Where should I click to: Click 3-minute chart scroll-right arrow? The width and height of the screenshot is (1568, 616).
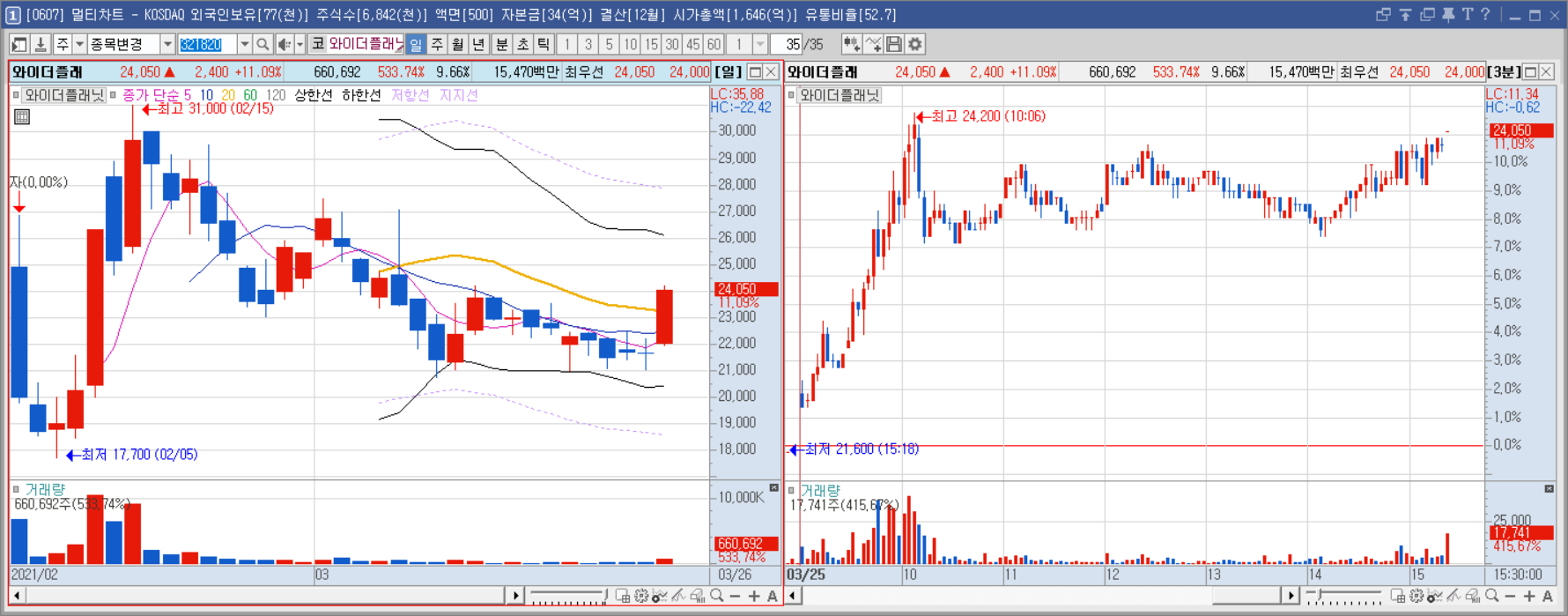pos(1291,596)
